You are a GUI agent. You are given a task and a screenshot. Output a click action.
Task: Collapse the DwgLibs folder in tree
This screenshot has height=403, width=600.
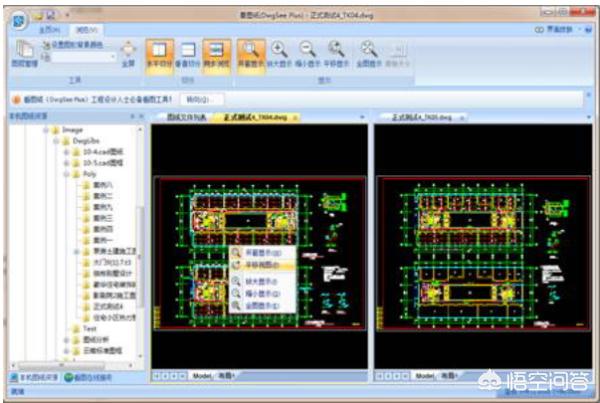(56, 141)
